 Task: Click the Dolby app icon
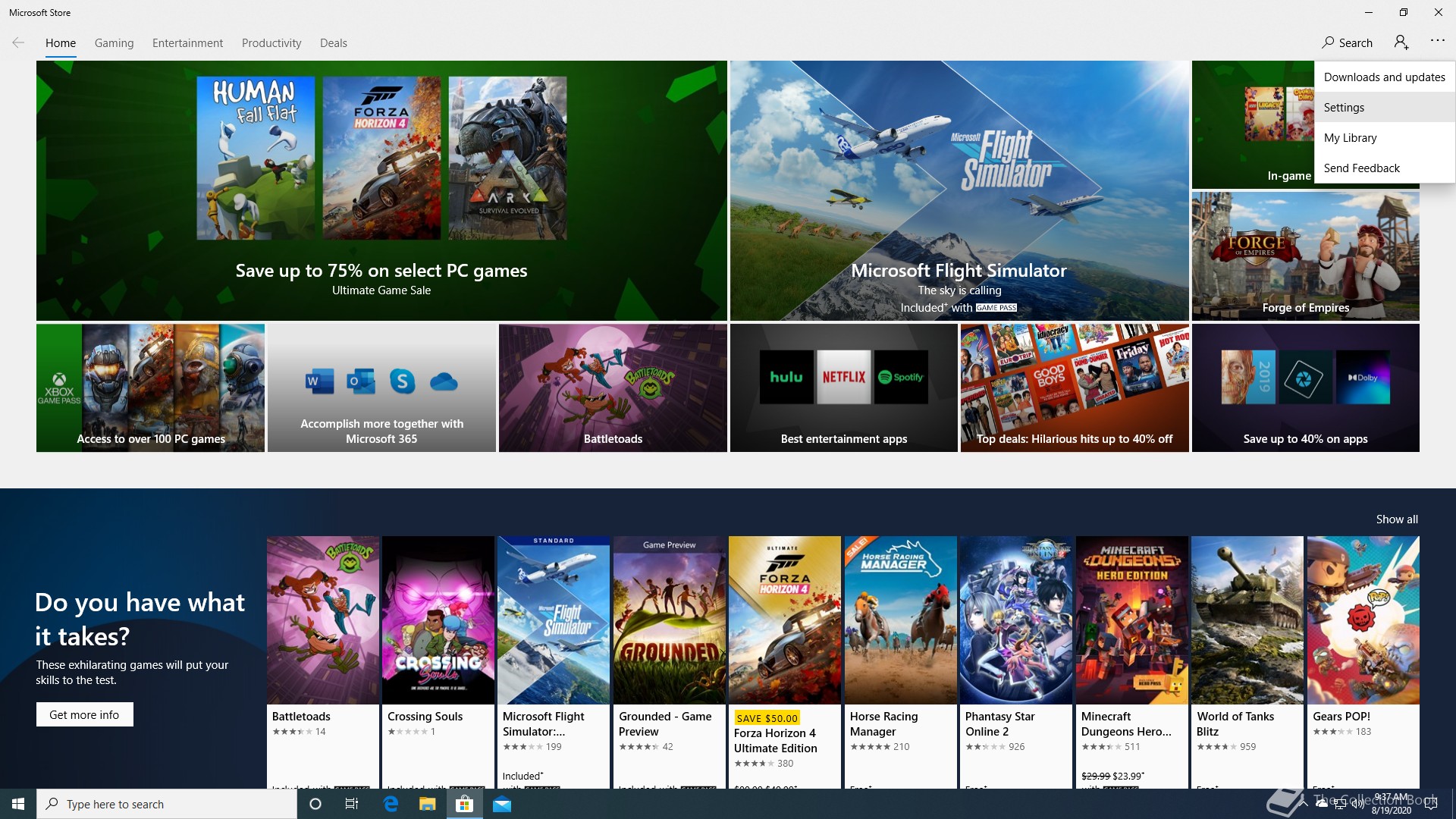click(x=1363, y=377)
